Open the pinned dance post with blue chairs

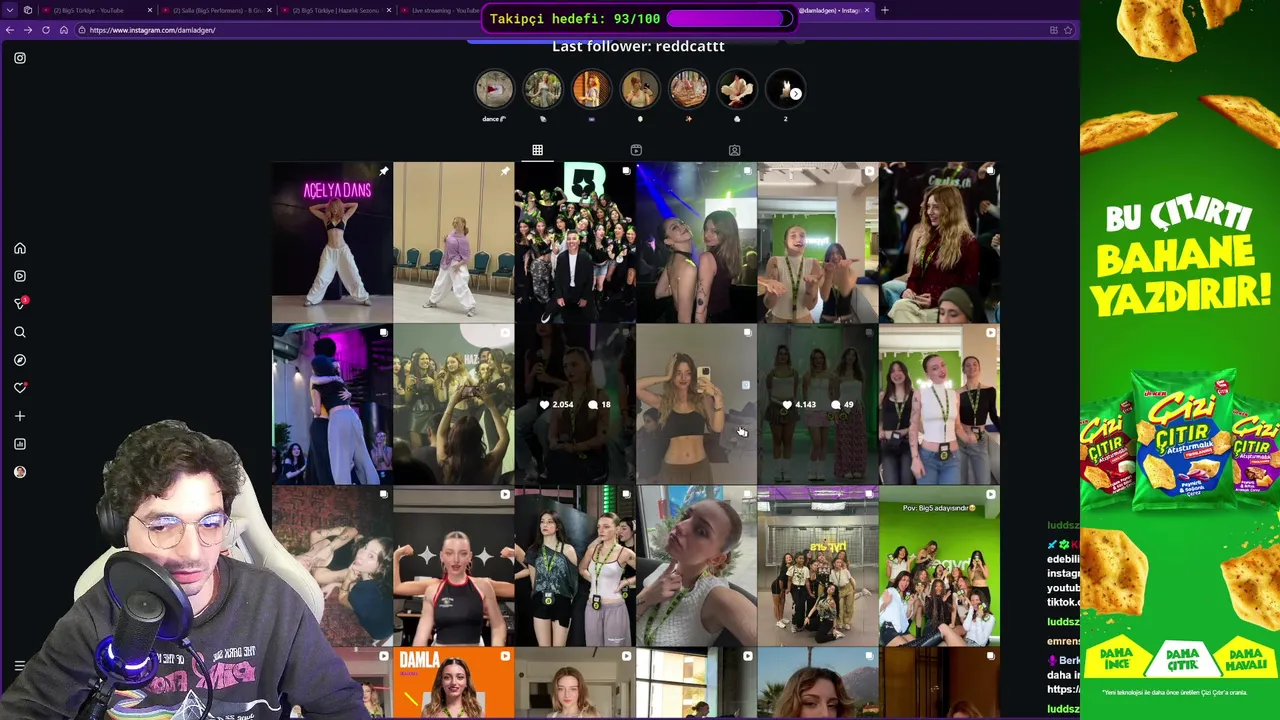(x=454, y=242)
